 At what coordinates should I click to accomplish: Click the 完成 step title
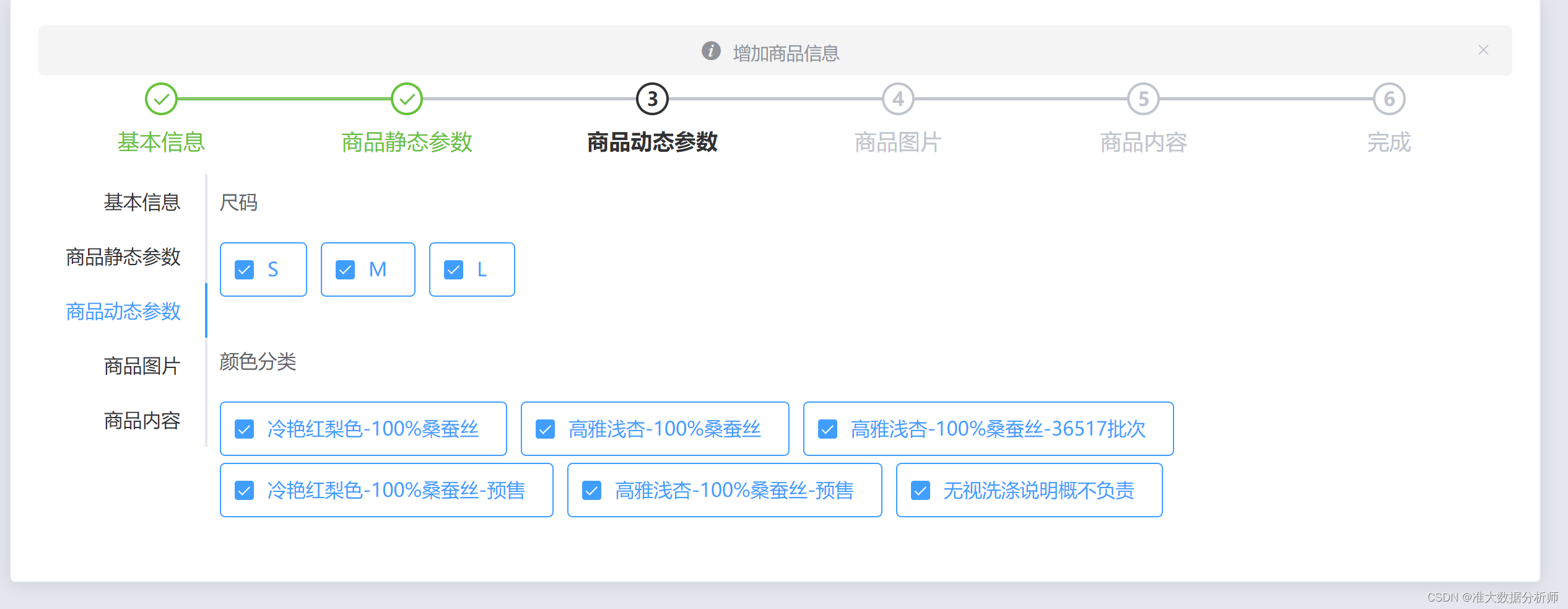click(1389, 142)
